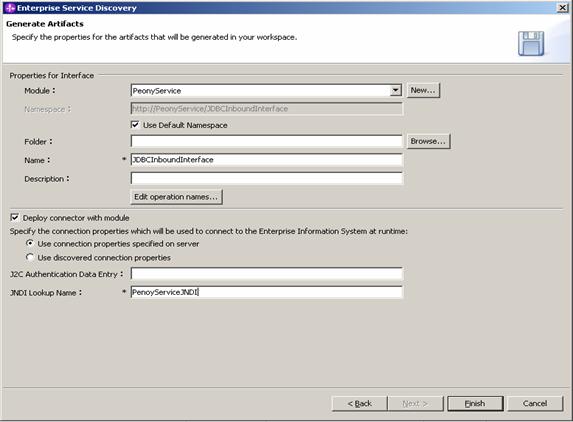This screenshot has height=422, width=573.
Task: Toggle the Use Default Namespace checkbox
Action: pos(135,125)
